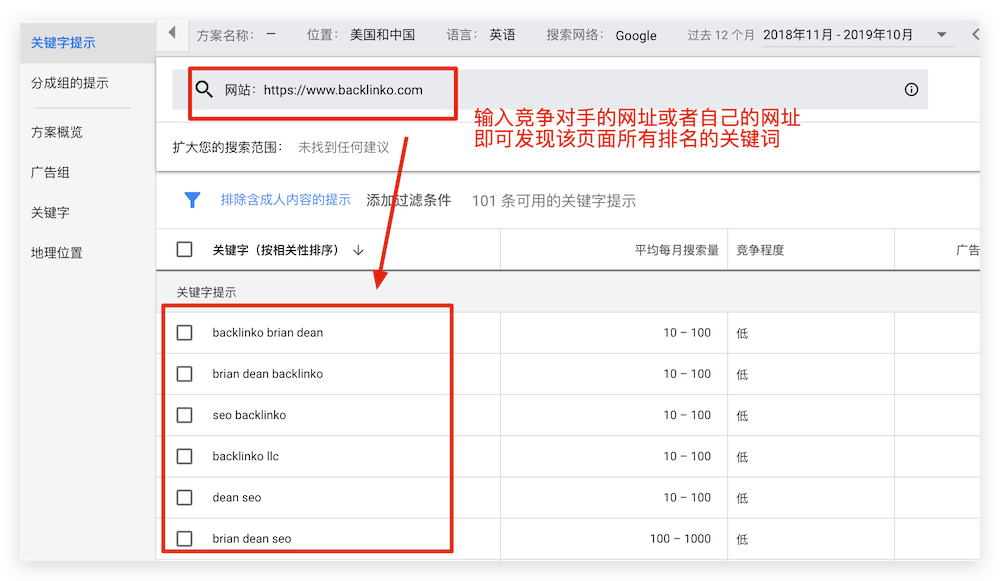This screenshot has width=1000, height=581.
Task: Check the keyword 'backlinko brian dean'
Action: tap(184, 332)
